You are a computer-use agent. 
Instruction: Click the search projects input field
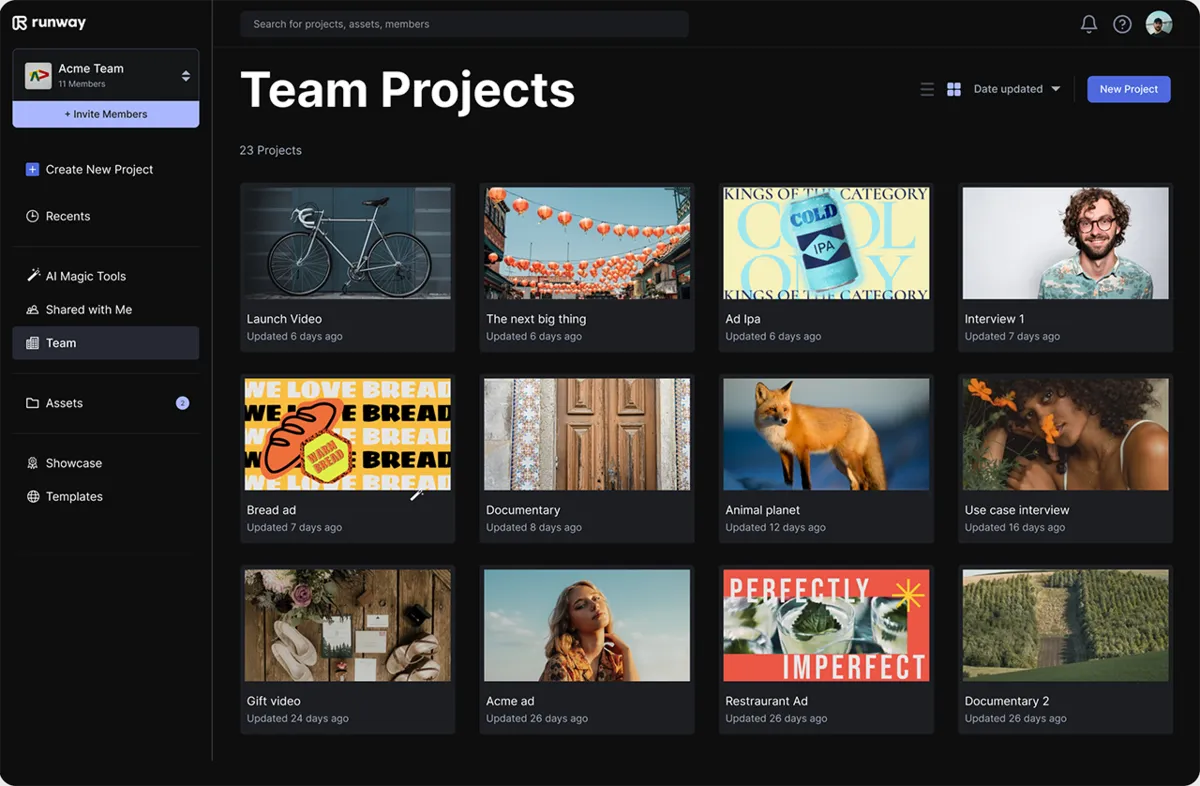(464, 24)
